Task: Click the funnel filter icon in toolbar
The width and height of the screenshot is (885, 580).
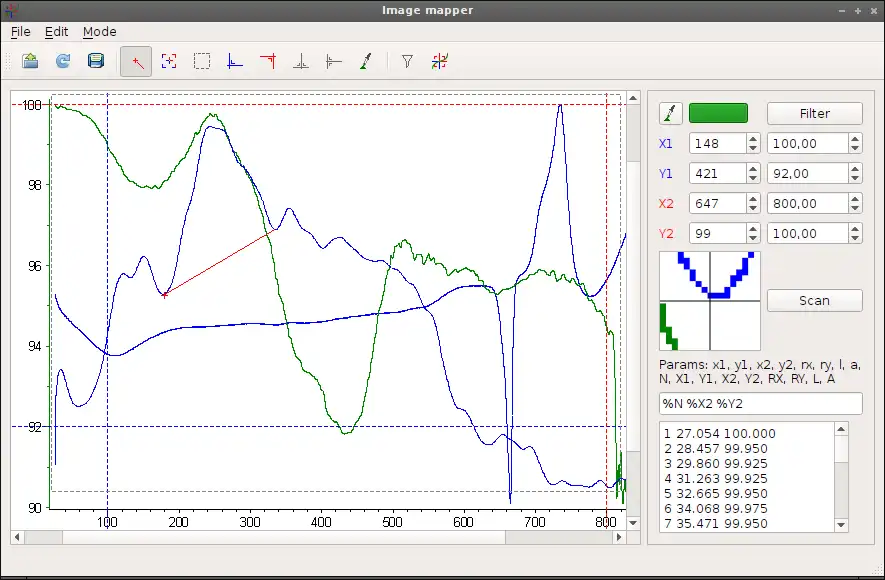Action: point(407,61)
